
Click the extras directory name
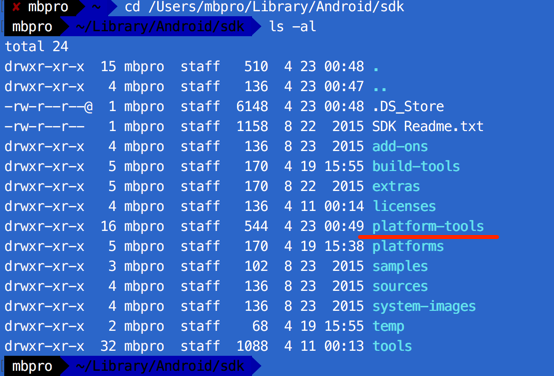[396, 186]
